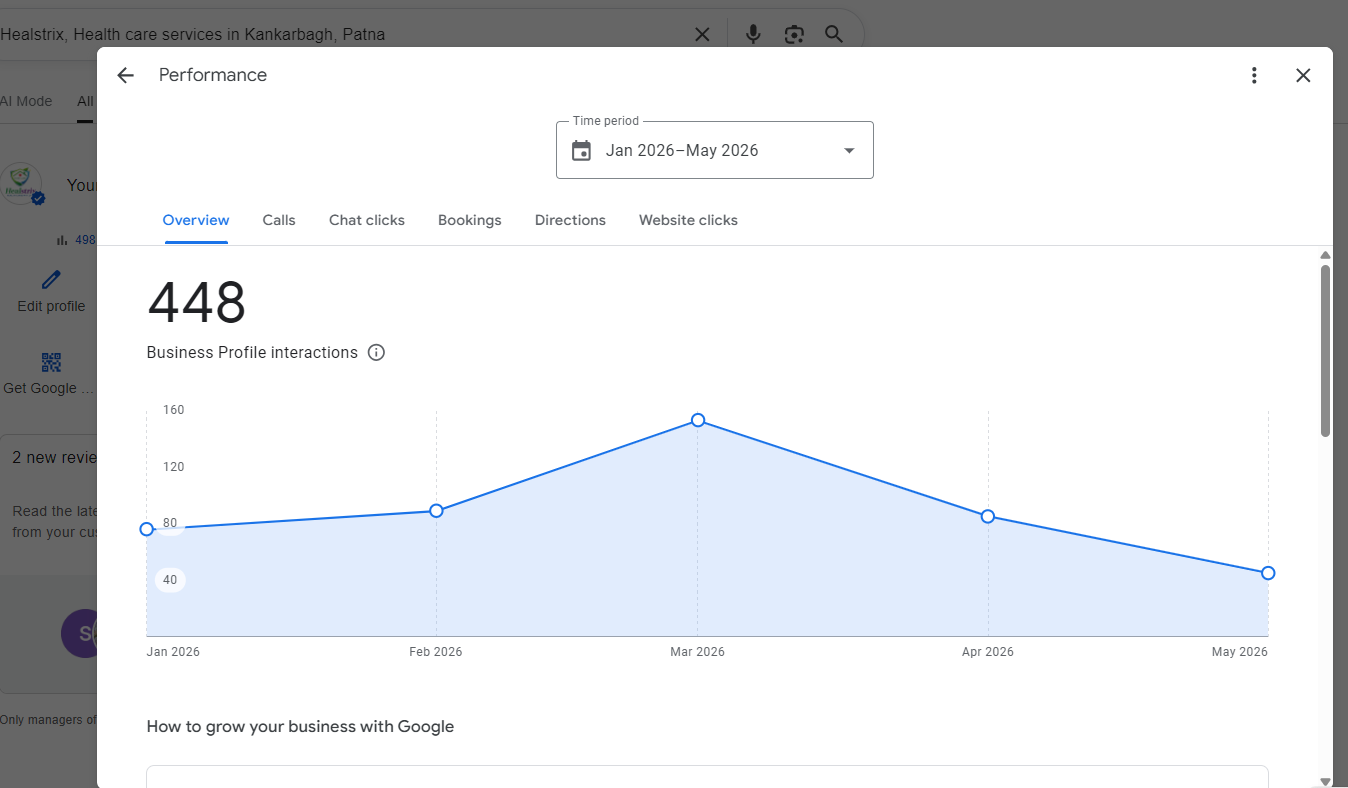Open the Website clicks tab
The image size is (1348, 788).
point(688,220)
